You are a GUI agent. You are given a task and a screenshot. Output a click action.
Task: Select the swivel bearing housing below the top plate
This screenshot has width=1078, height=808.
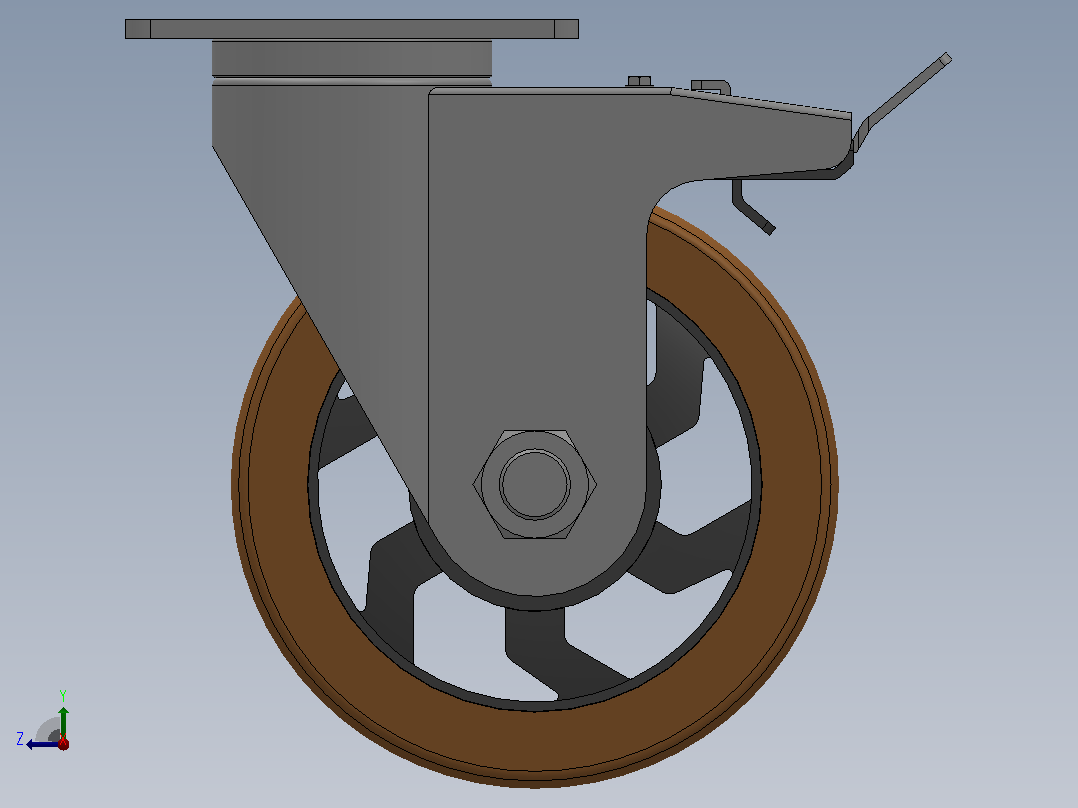click(351, 58)
